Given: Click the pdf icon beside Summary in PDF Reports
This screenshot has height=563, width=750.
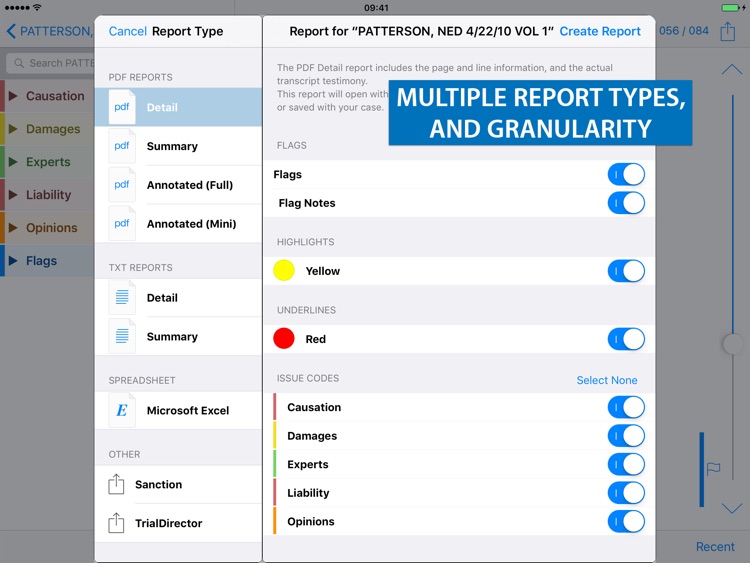Looking at the screenshot, I should [x=122, y=146].
